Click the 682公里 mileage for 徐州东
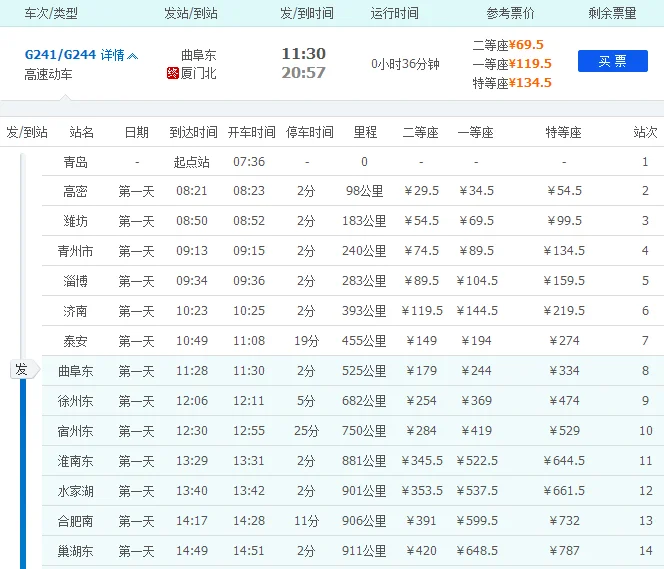 (364, 401)
